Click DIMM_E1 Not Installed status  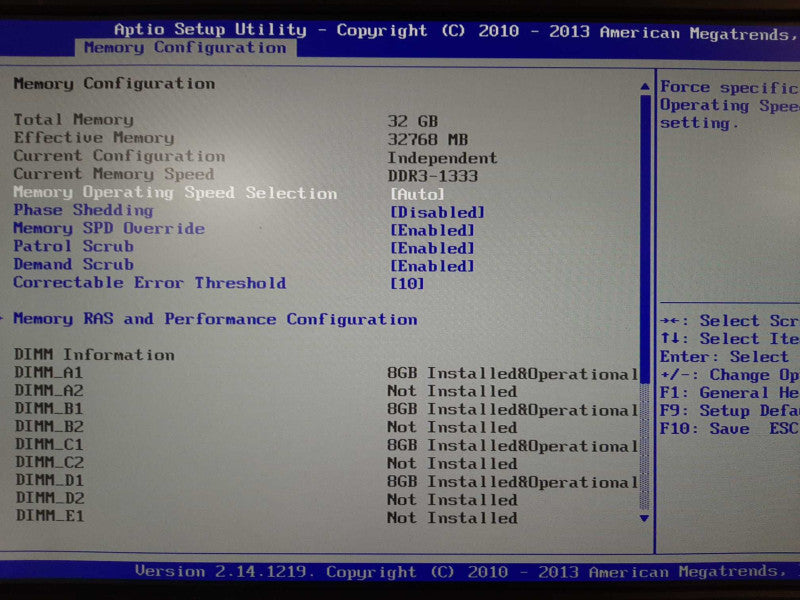[452, 518]
